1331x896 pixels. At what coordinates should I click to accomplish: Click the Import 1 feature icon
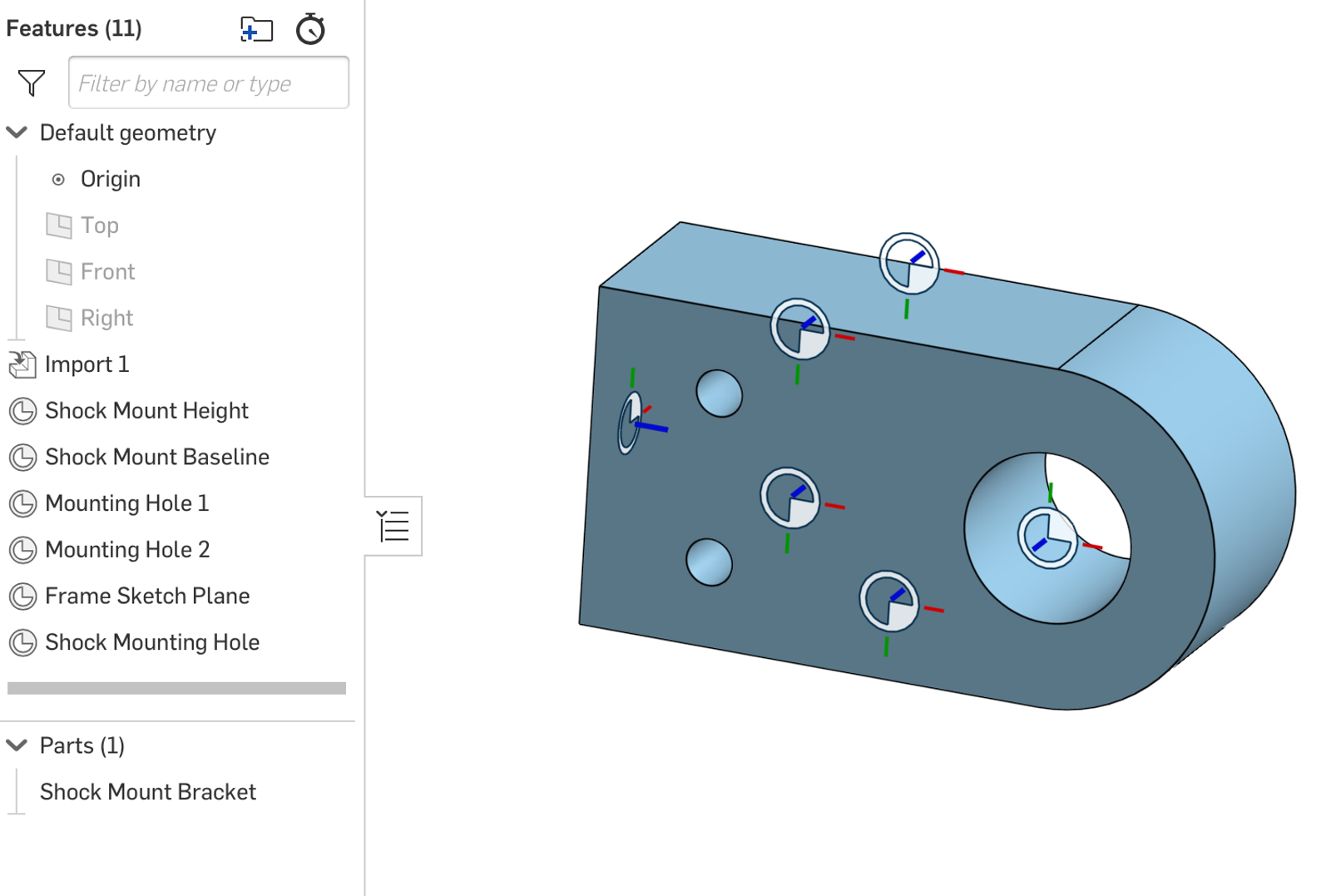point(22,364)
